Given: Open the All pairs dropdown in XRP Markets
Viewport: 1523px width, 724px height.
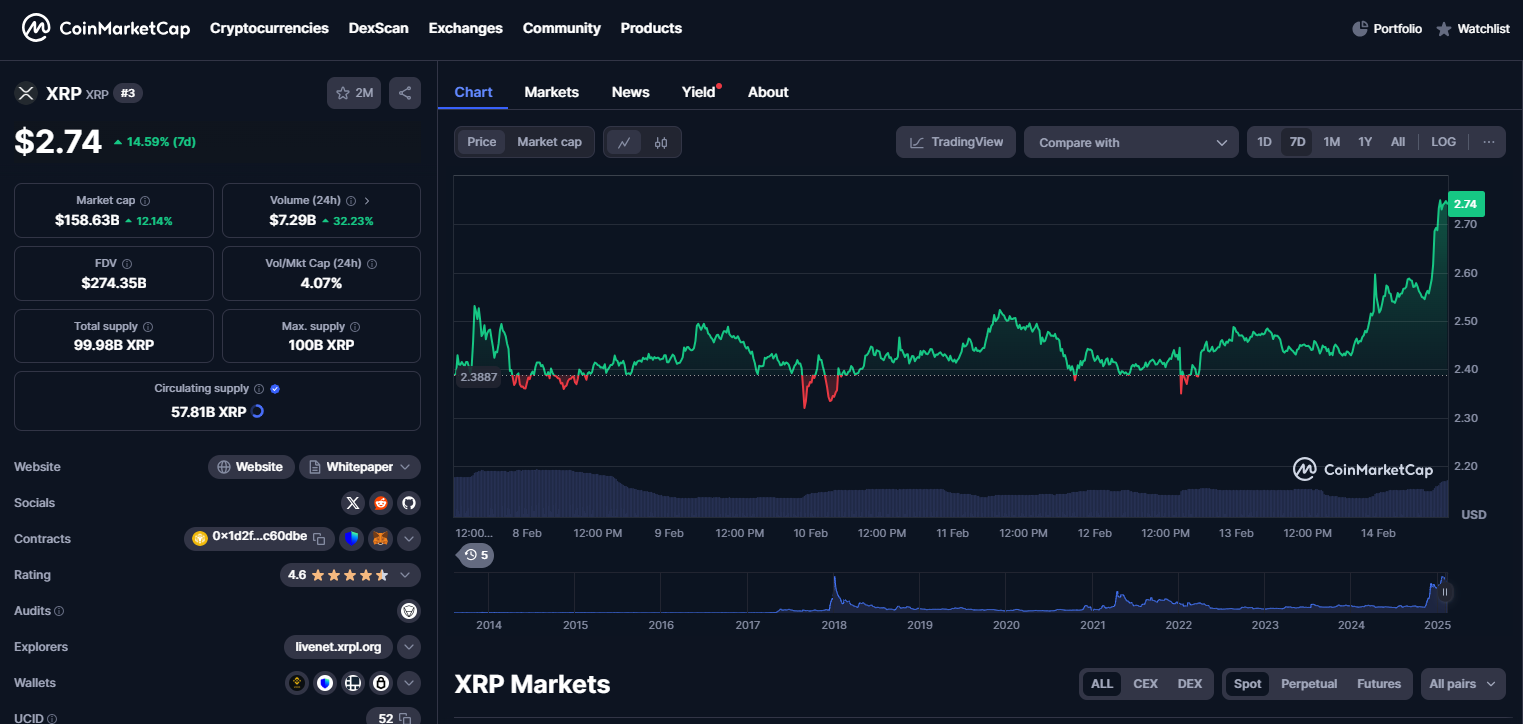Looking at the screenshot, I should pyautogui.click(x=1462, y=683).
